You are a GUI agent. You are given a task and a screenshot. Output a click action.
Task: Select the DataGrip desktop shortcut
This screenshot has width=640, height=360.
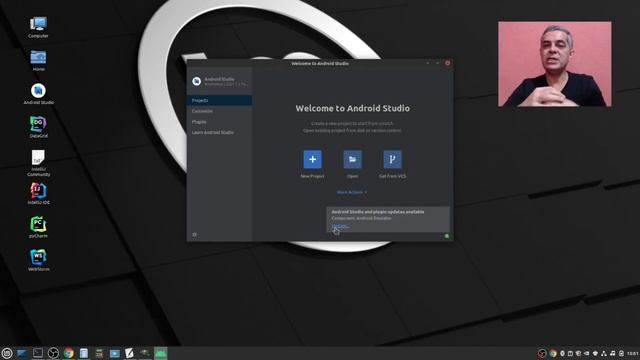click(38, 127)
